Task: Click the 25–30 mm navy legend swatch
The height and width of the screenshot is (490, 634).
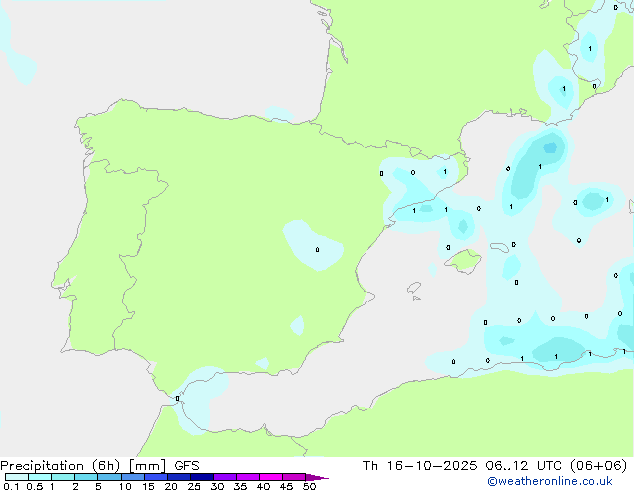Action: [x=202, y=477]
